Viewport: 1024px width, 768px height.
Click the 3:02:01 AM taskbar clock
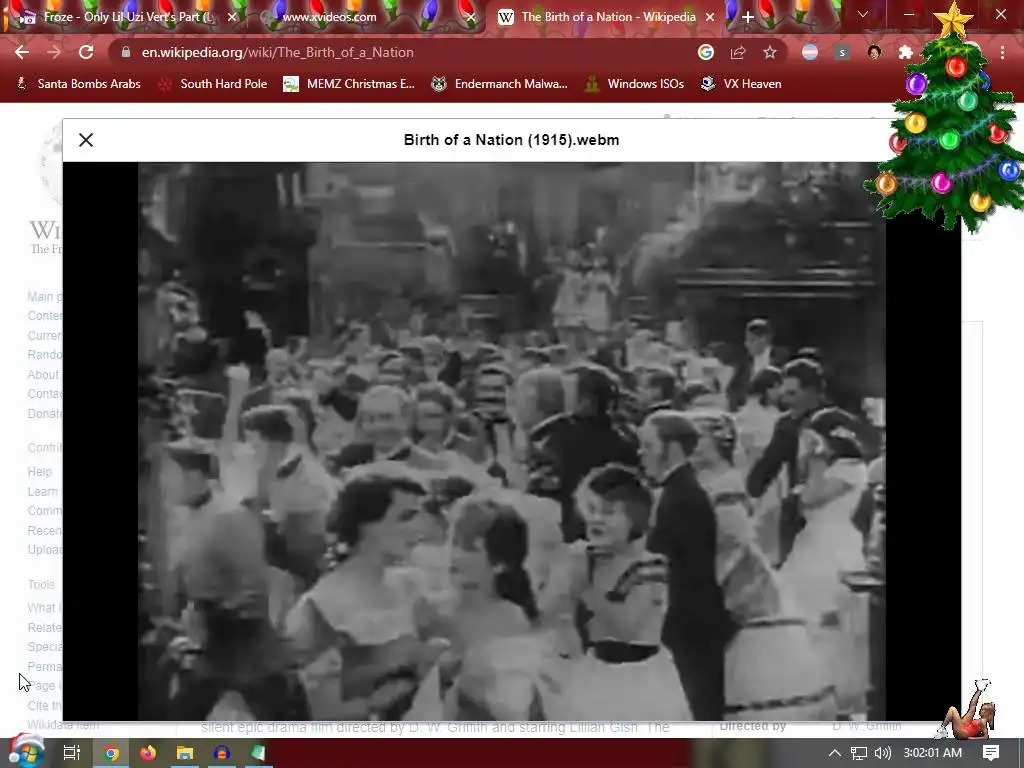pyautogui.click(x=933, y=753)
